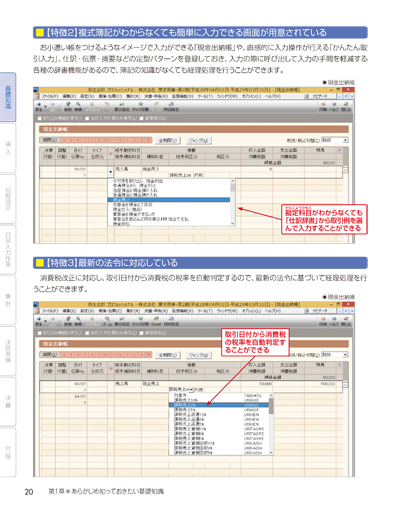This screenshot has width=400, height=510.
Task: Enable 取り込み機能を使う checkbox in upper window
Action: coord(40,118)
